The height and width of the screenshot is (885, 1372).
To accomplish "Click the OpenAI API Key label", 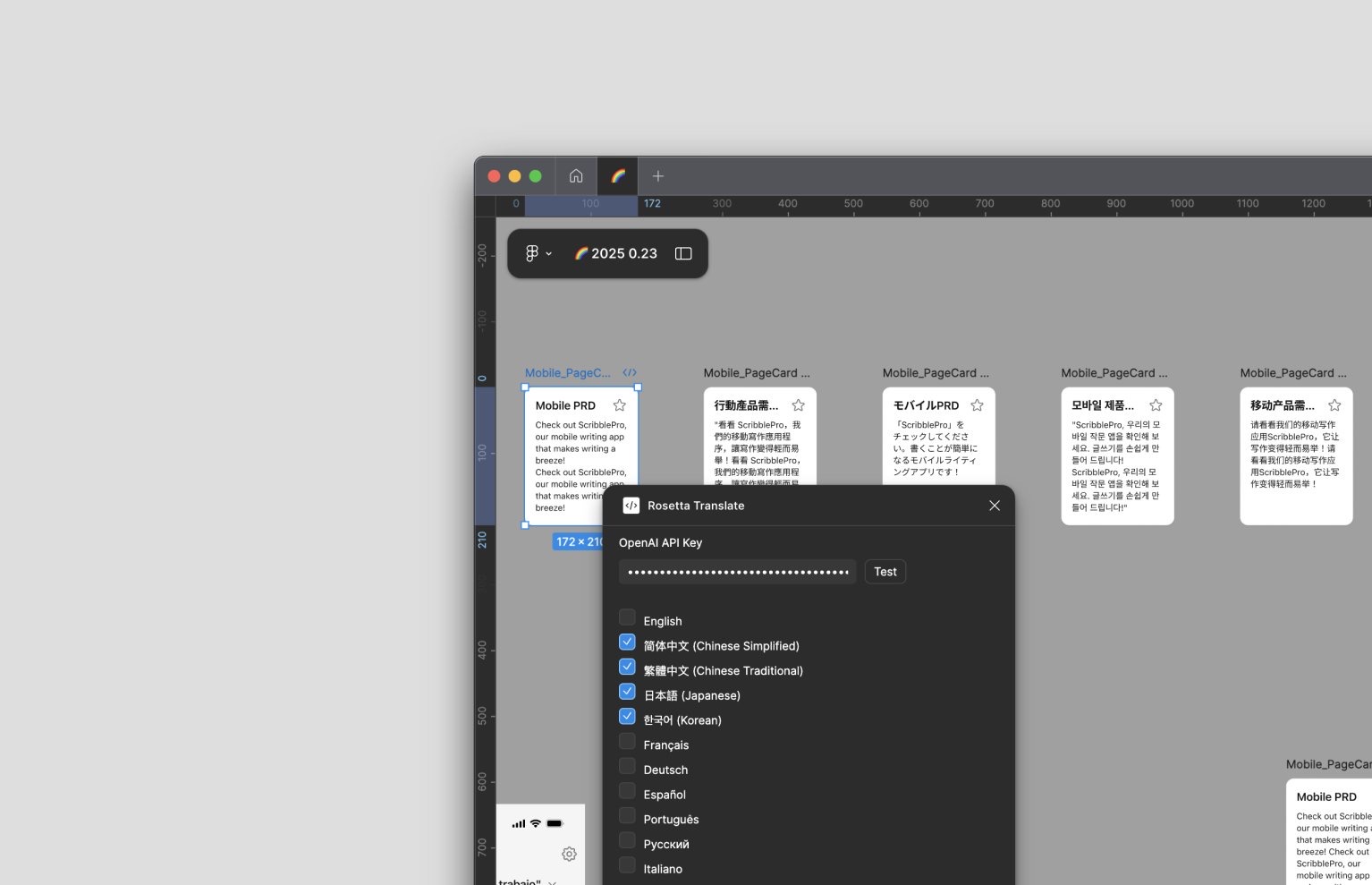I will (x=660, y=542).
